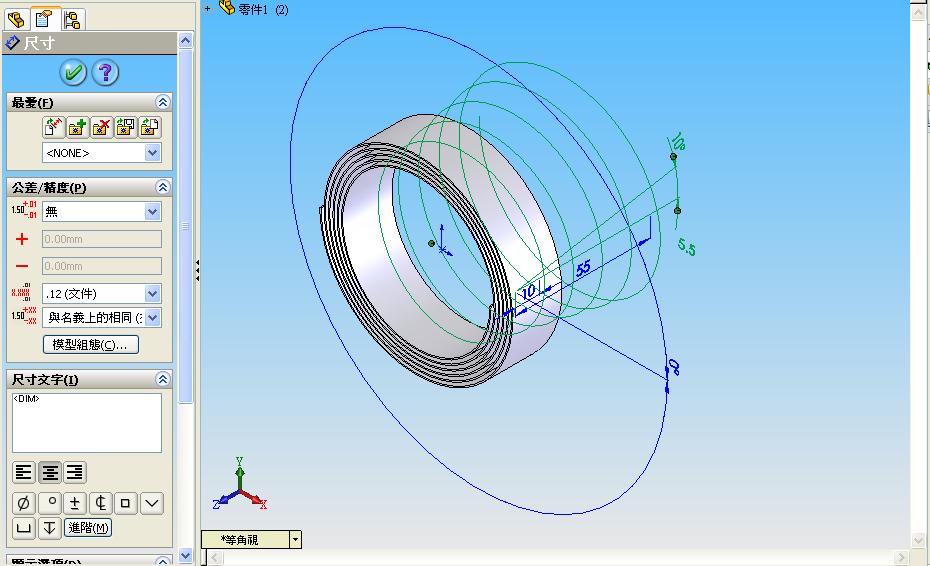This screenshot has height=566, width=930.
Task: Delete a favorite style
Action: click(x=101, y=127)
